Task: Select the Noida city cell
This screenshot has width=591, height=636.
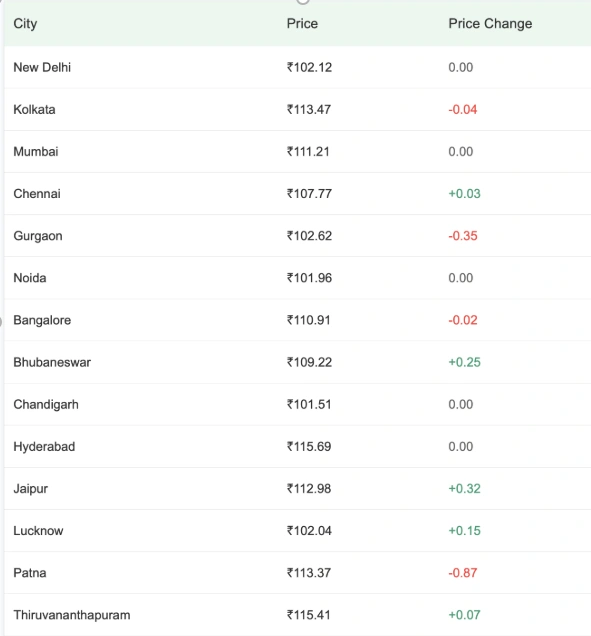Action: [30, 278]
